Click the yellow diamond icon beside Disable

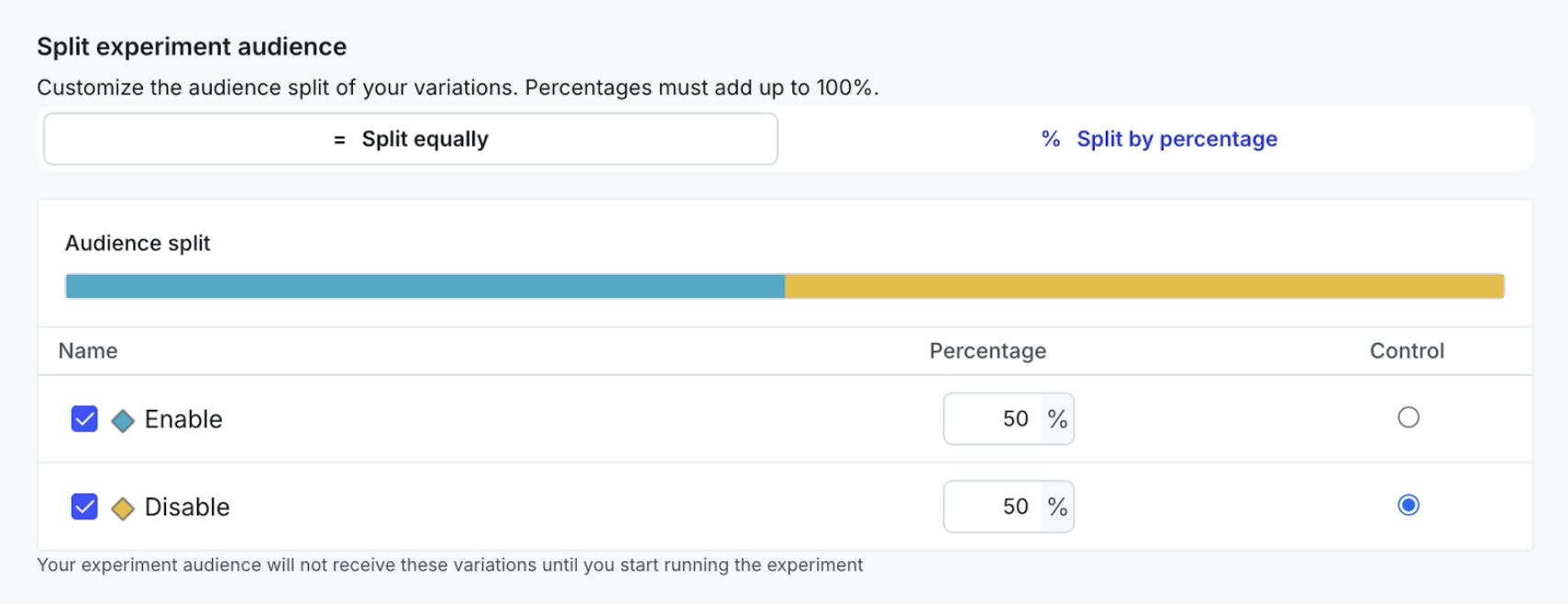point(123,509)
